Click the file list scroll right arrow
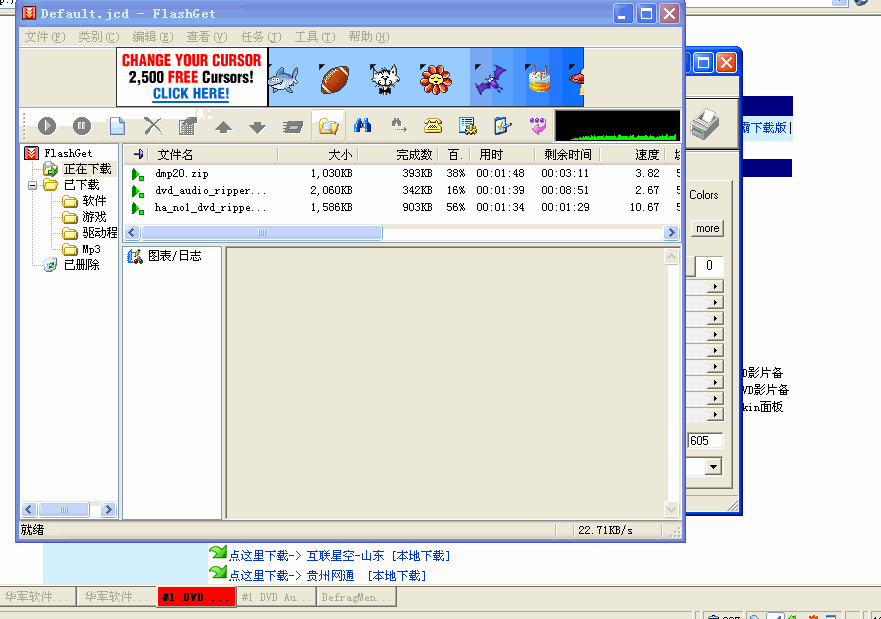Viewport: 881px width, 619px height. (x=671, y=233)
